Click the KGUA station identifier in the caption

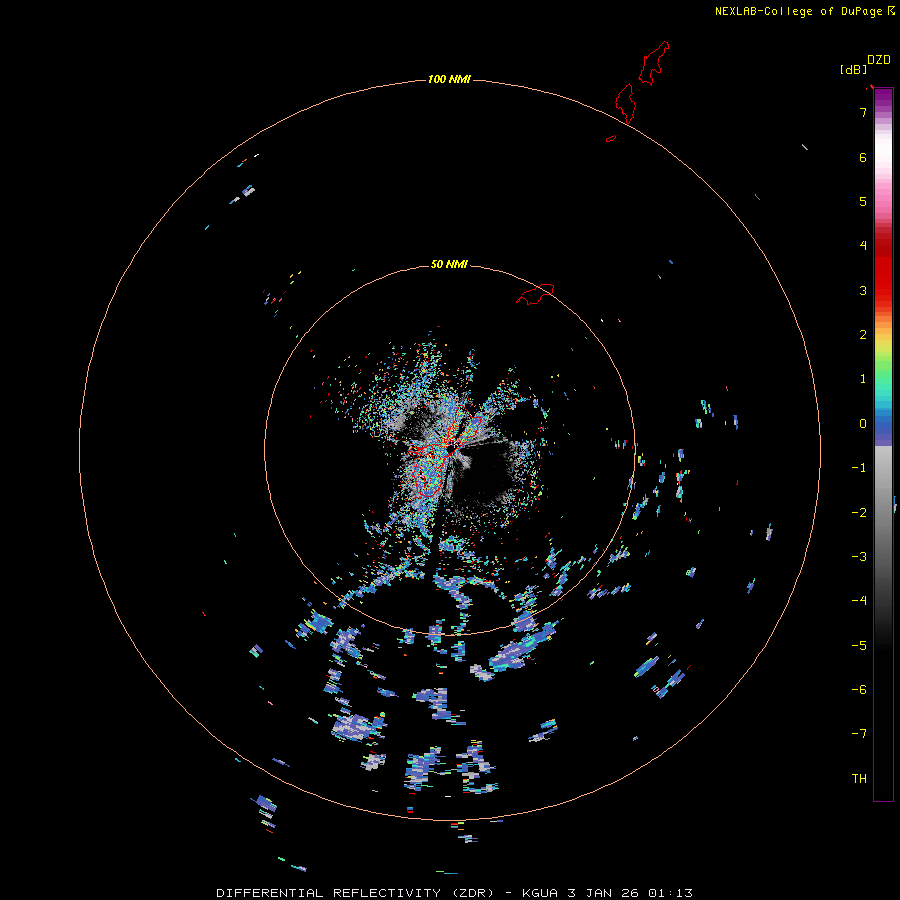coord(541,893)
